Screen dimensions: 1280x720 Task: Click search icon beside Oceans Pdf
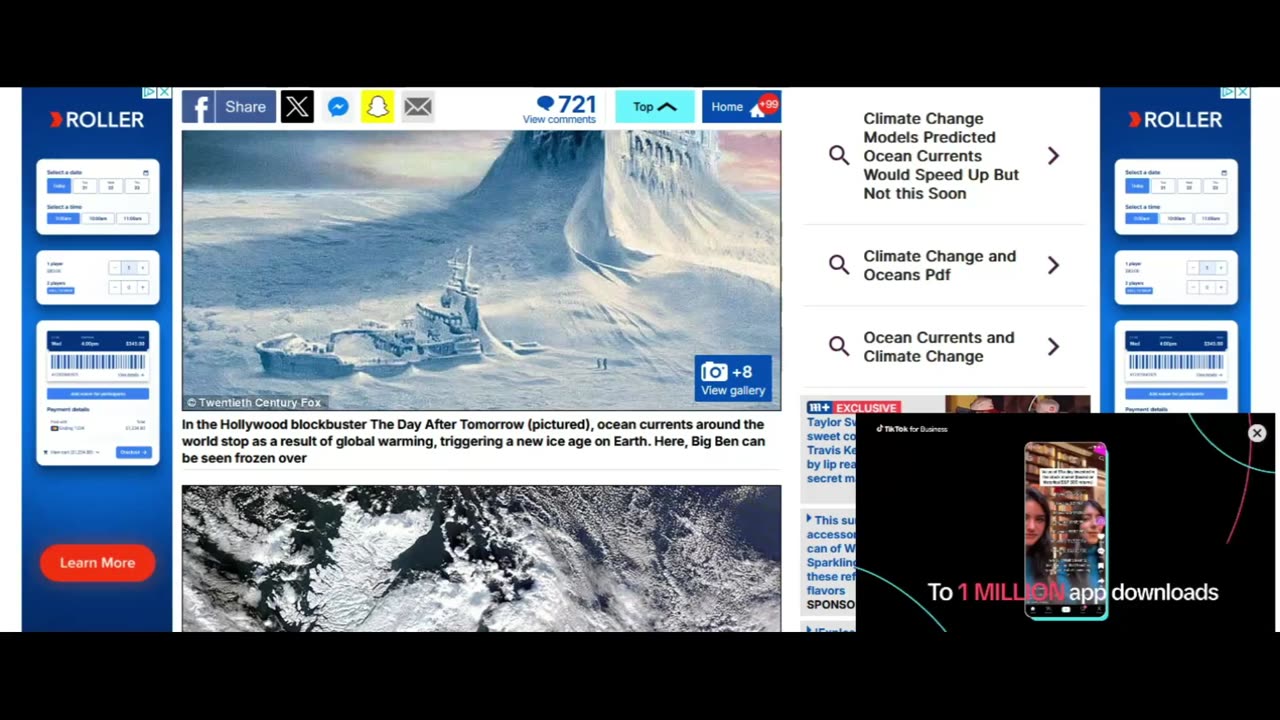839,265
